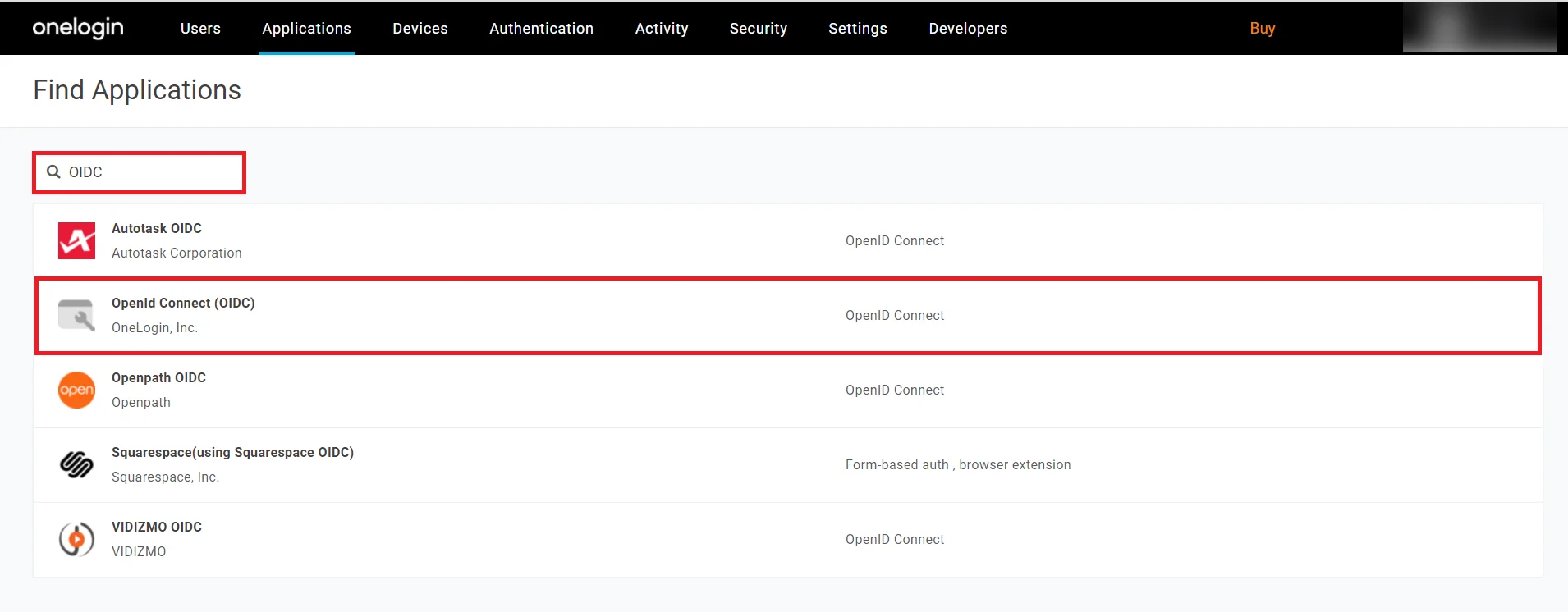The height and width of the screenshot is (612, 1568).
Task: Open the Users menu
Action: point(200,28)
